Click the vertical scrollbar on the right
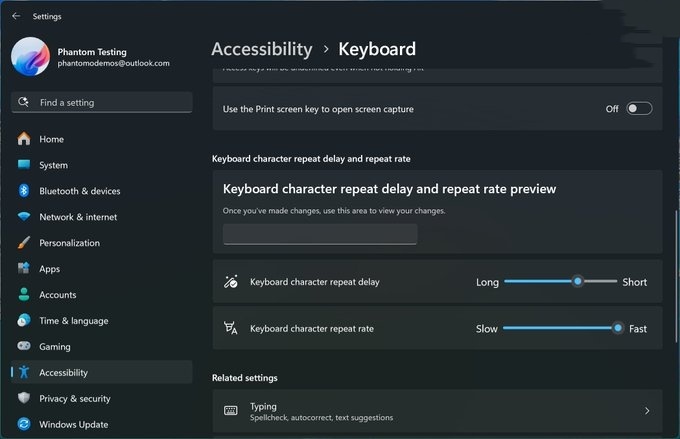The image size is (680, 439). 675,276
